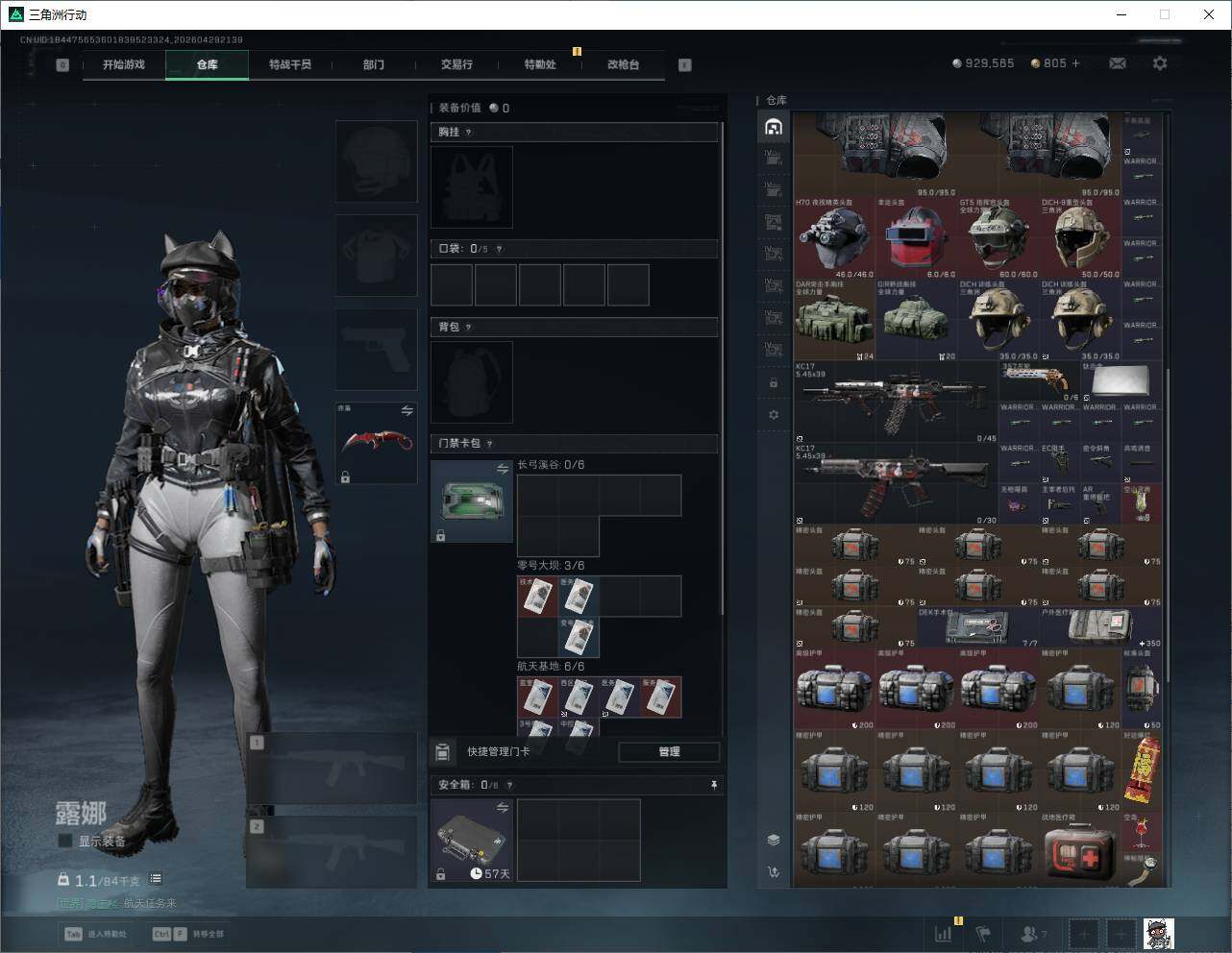Select the DEK手术包 surgical kit item
The width and height of the screenshot is (1232, 953).
pyautogui.click(x=978, y=626)
